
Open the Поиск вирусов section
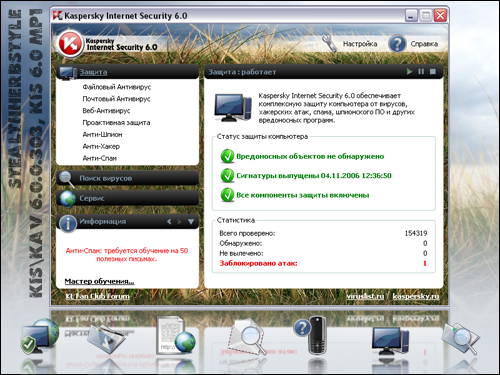coord(128,178)
